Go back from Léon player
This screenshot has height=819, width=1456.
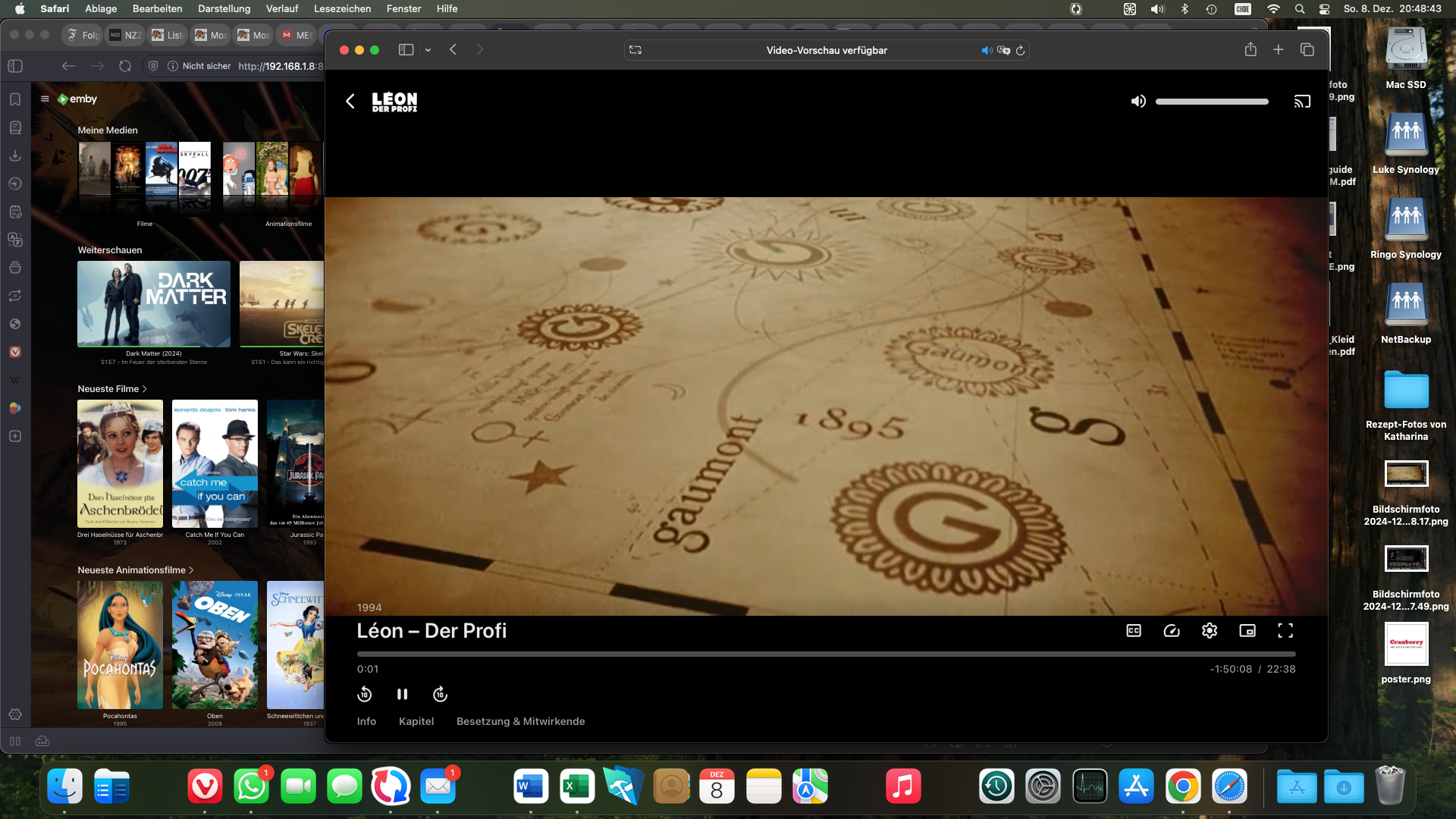click(x=350, y=102)
